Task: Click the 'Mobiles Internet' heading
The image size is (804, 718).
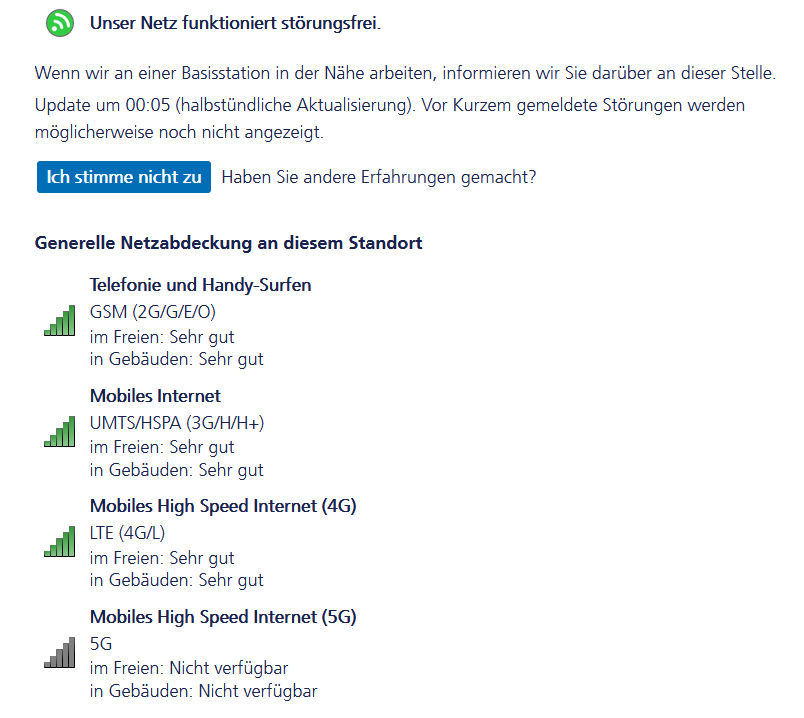Action: (155, 395)
